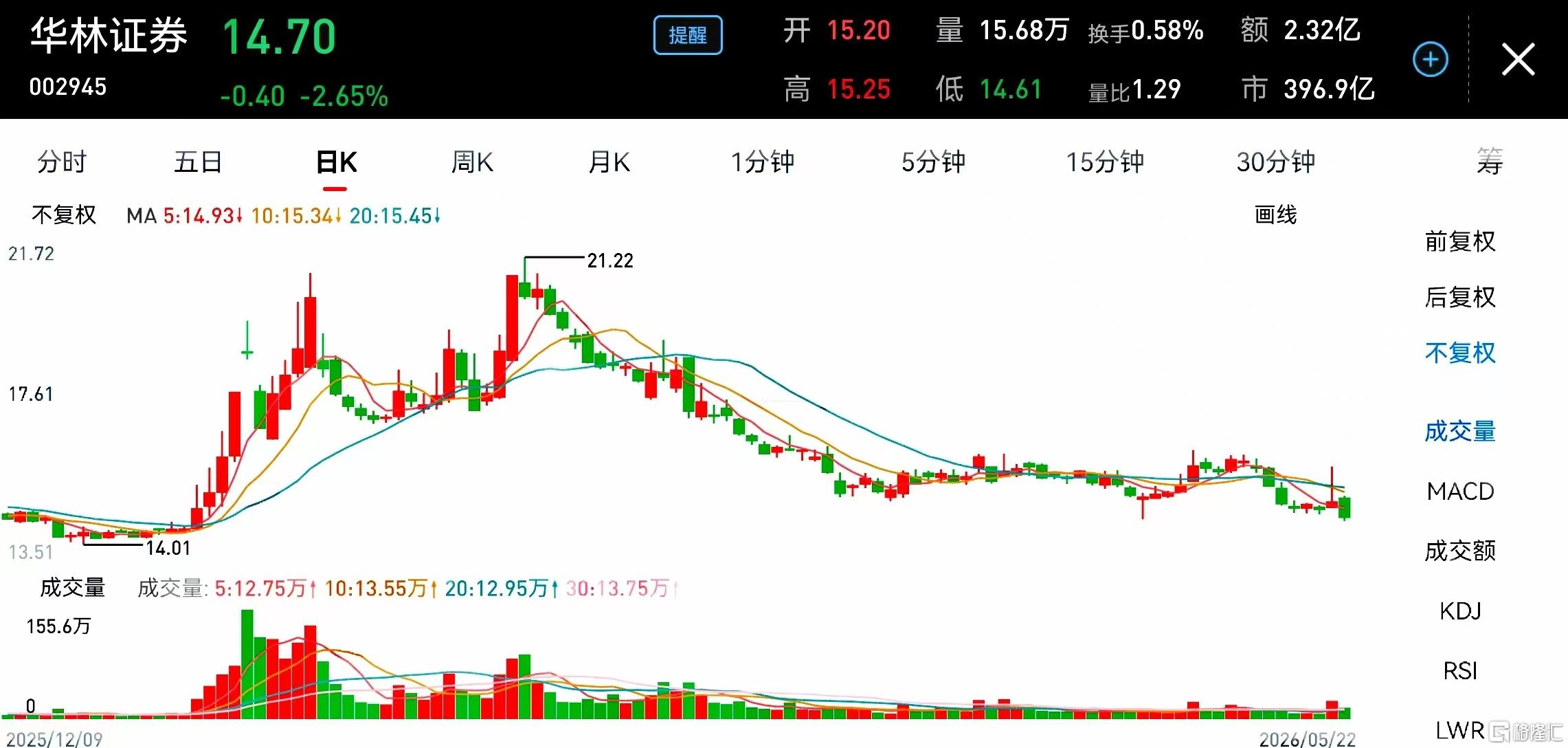Show the MACD indicator
This screenshot has height=748, width=1568.
(1460, 491)
